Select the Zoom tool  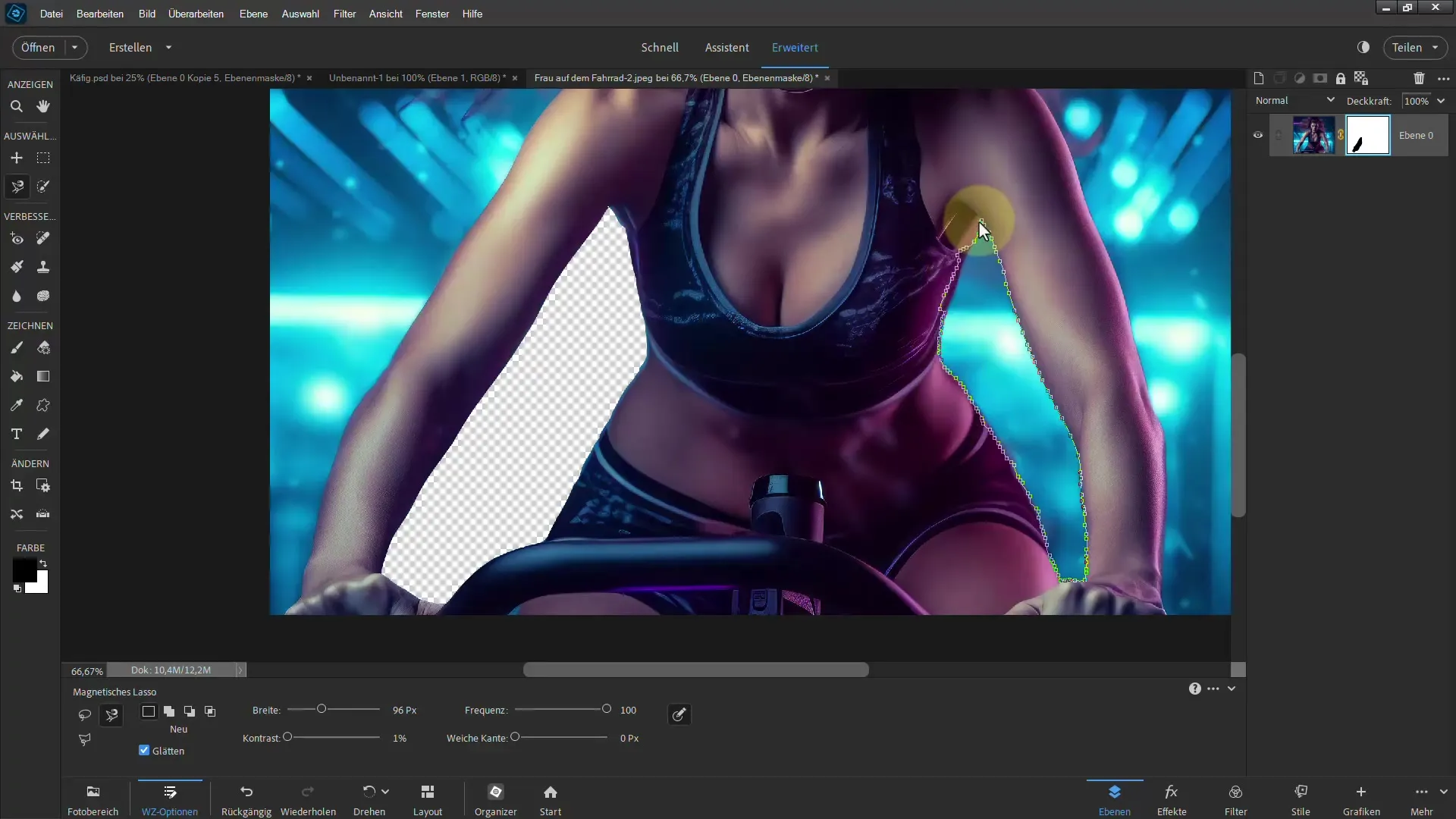click(16, 106)
